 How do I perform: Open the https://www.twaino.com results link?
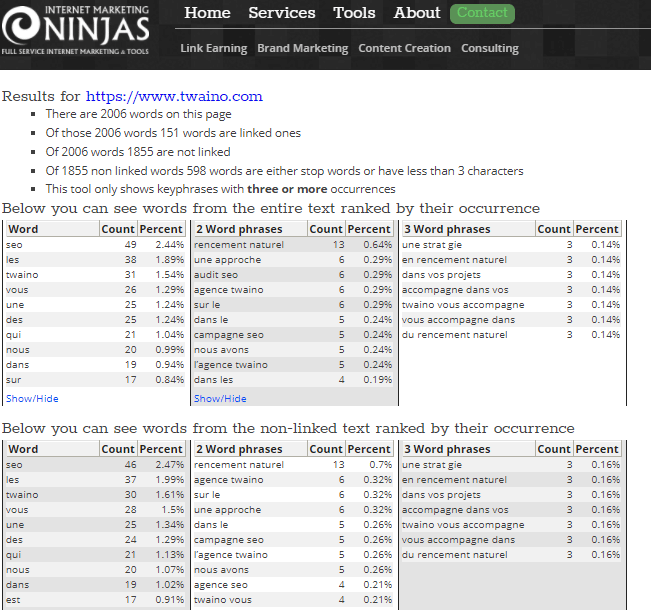174,96
